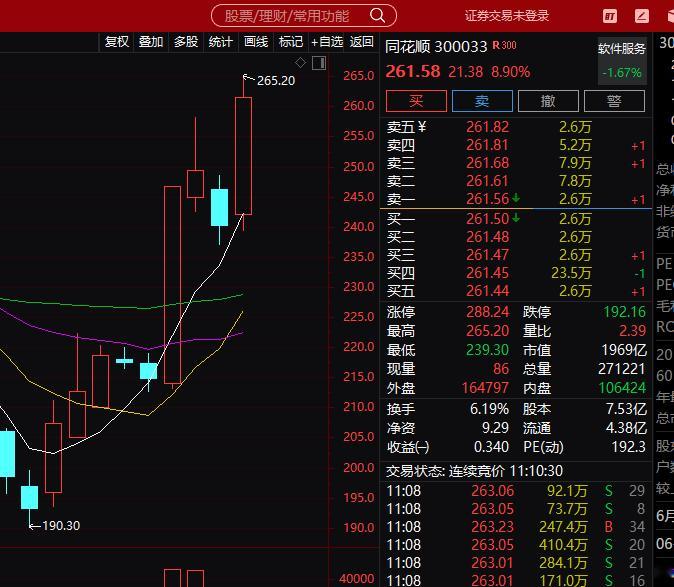Open the 叠加 overlay option
Screen dimensions: 674x587
[x=151, y=42]
